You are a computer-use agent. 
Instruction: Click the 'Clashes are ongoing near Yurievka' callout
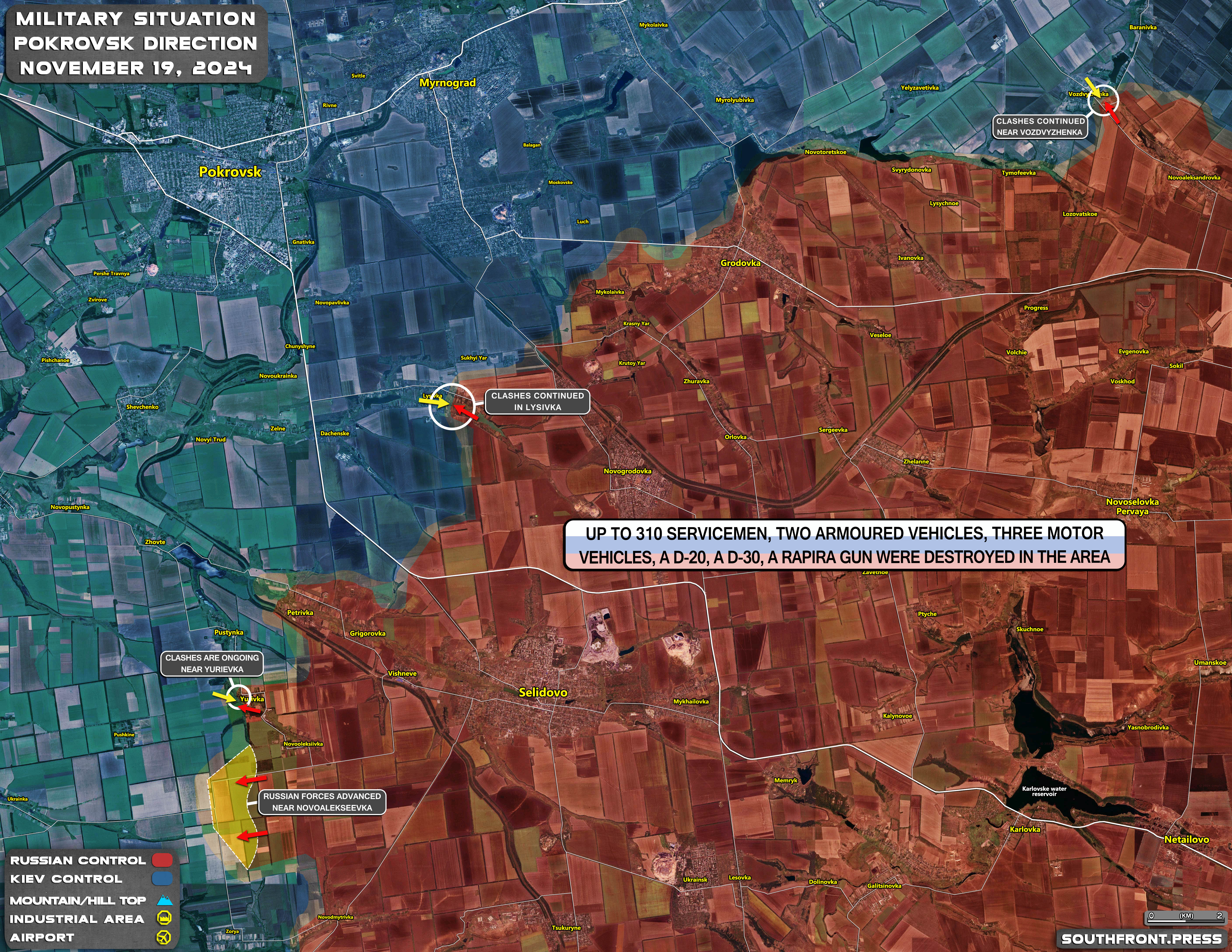click(212, 664)
